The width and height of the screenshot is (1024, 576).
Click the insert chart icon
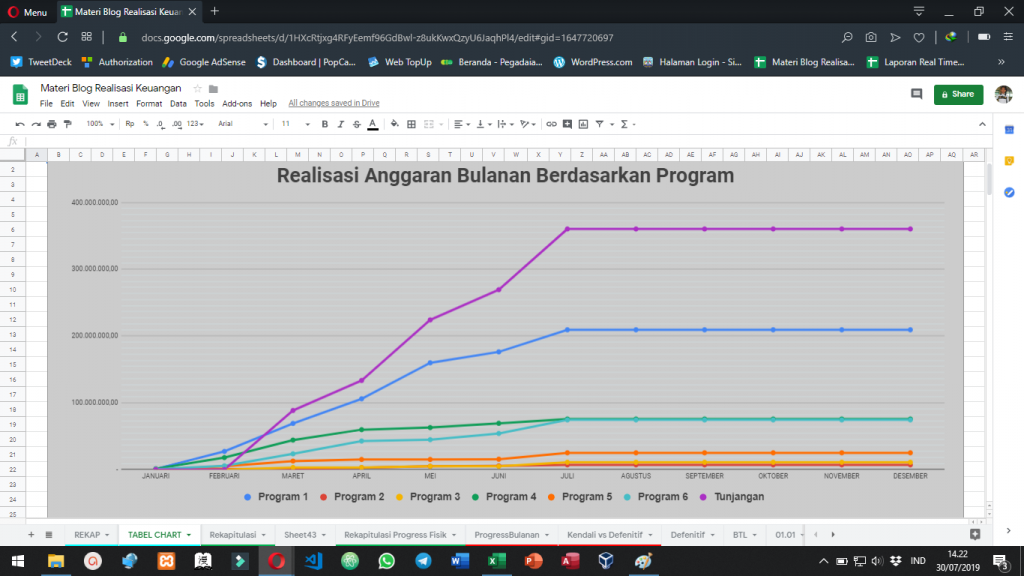point(583,124)
